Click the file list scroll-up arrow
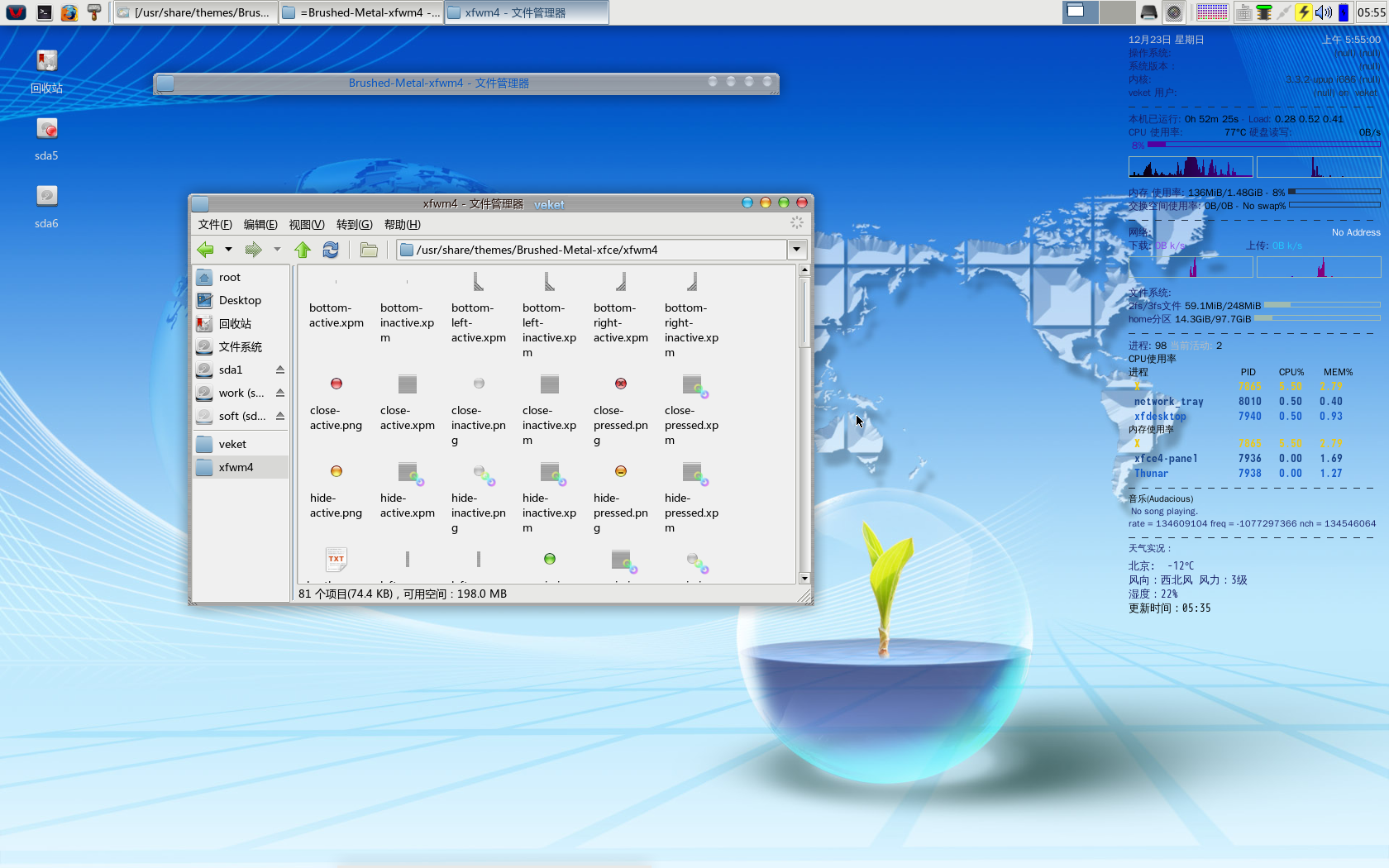 (804, 270)
